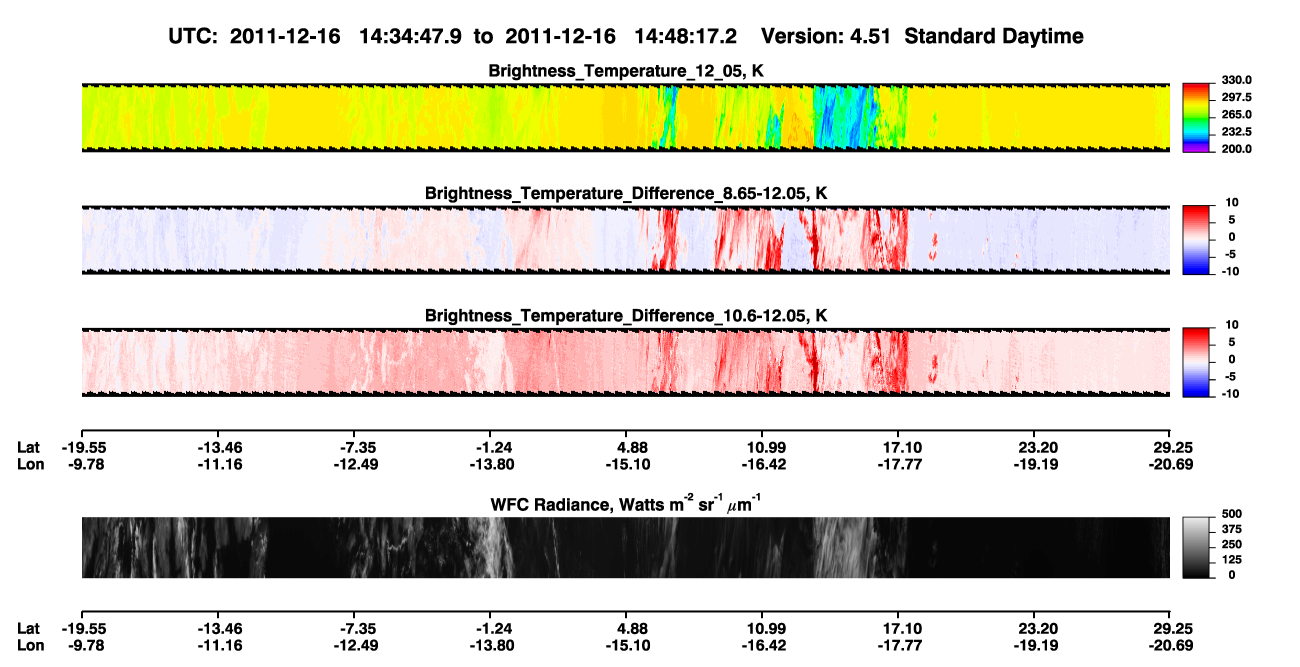
Task: Click the Lat label on the axis above WFC panel
Action: coord(29,447)
